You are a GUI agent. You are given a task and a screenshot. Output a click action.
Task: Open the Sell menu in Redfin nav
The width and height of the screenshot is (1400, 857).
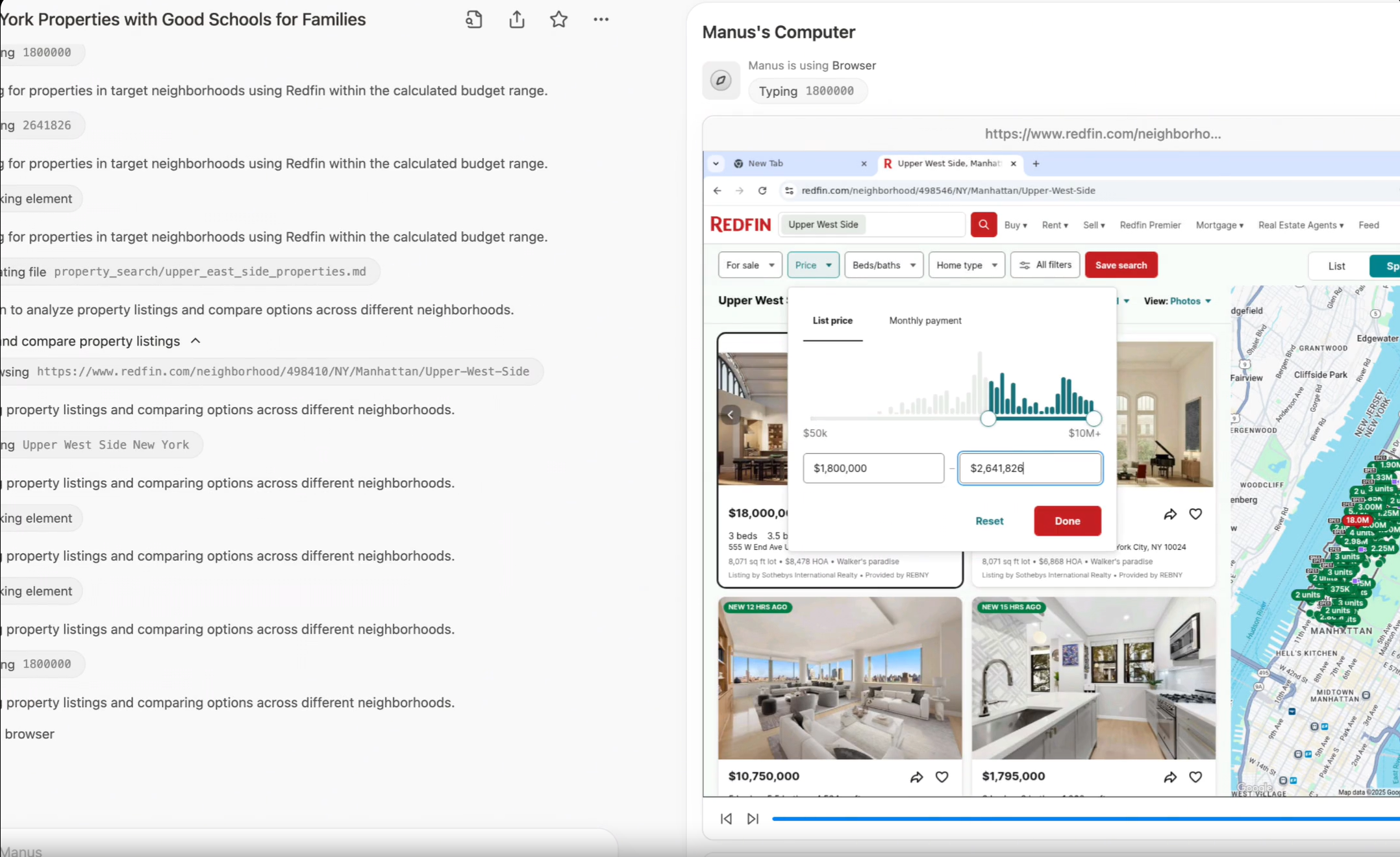click(x=1094, y=225)
